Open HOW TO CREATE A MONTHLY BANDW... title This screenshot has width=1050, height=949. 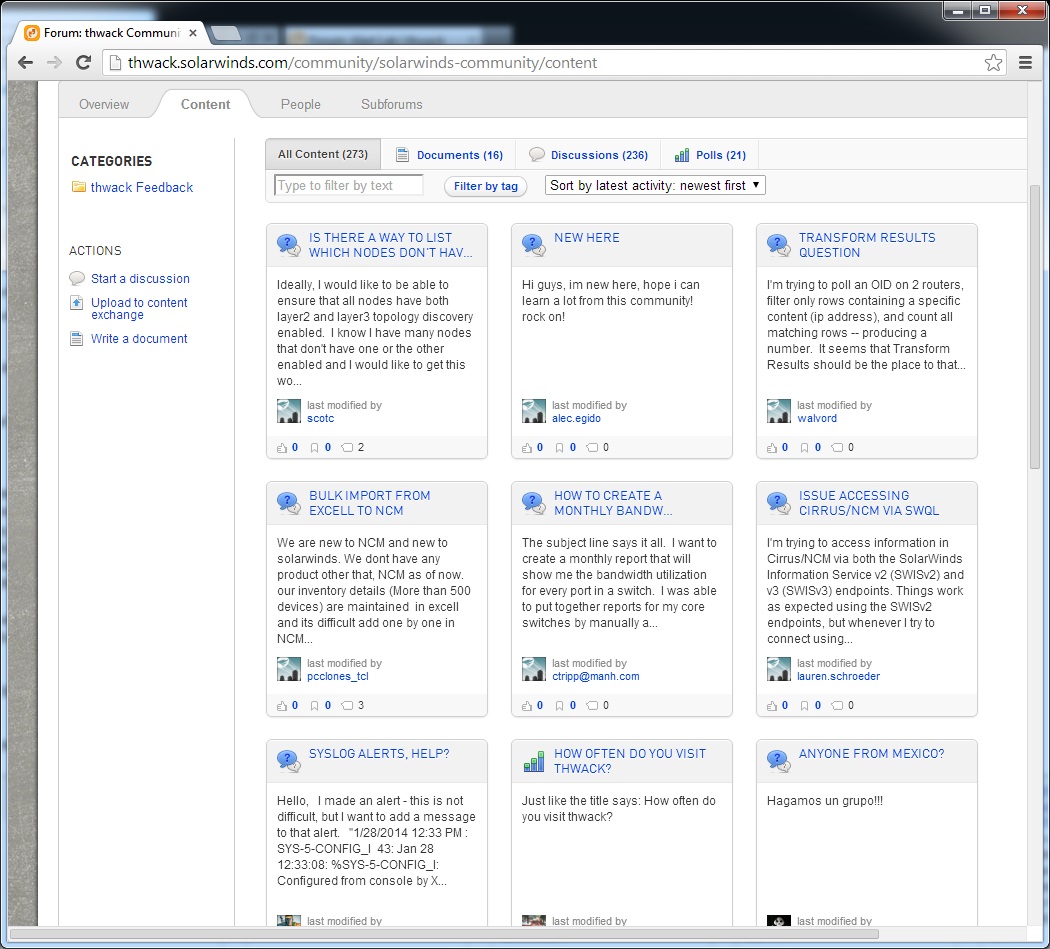pyautogui.click(x=613, y=503)
